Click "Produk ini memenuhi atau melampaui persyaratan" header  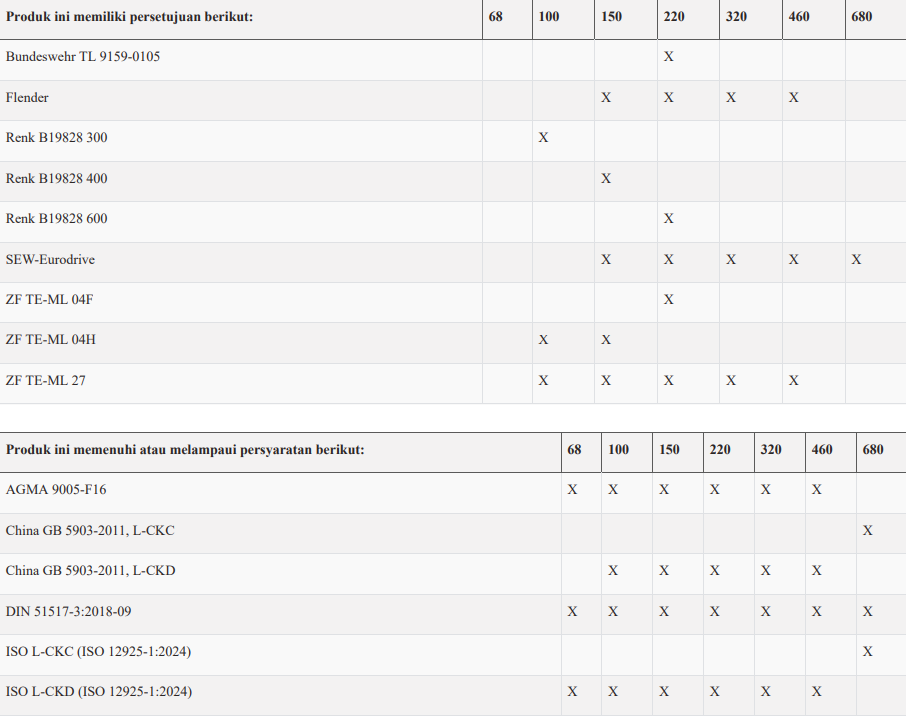(185, 450)
